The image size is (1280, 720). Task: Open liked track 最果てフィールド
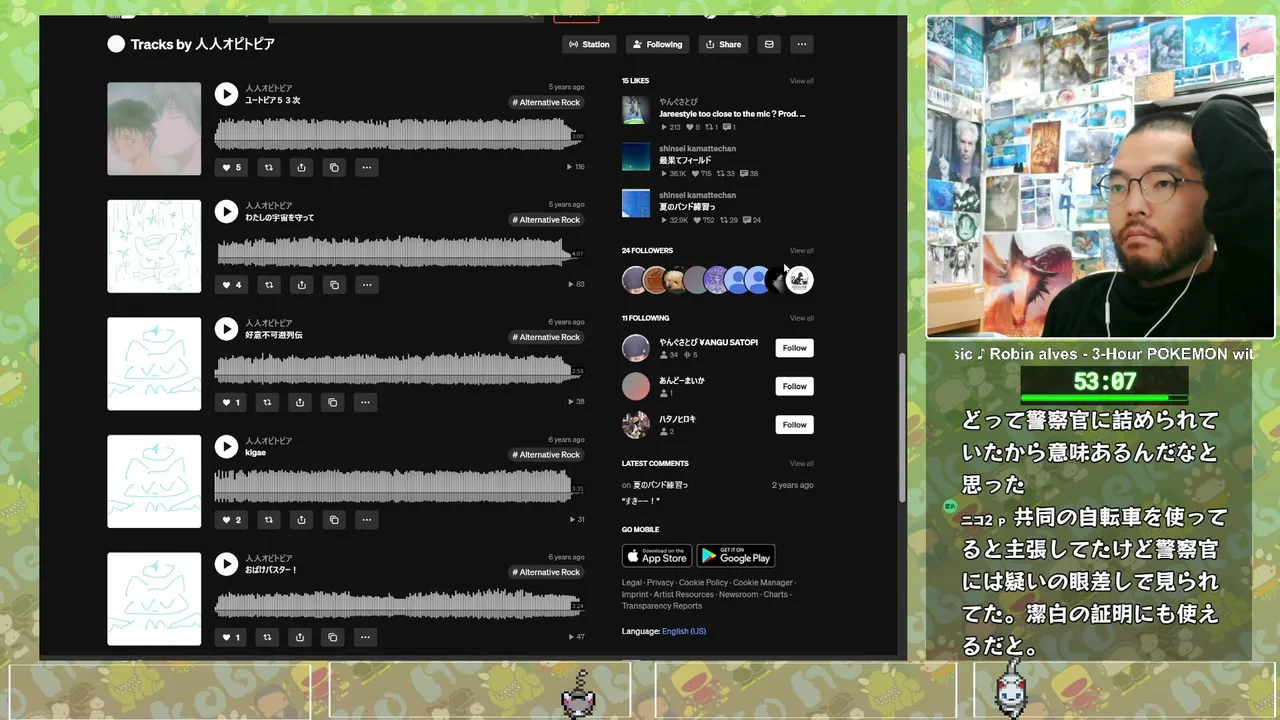(x=685, y=160)
